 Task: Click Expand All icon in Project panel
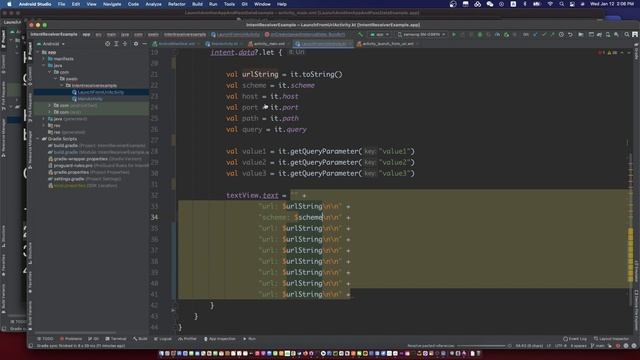click(x=116, y=44)
